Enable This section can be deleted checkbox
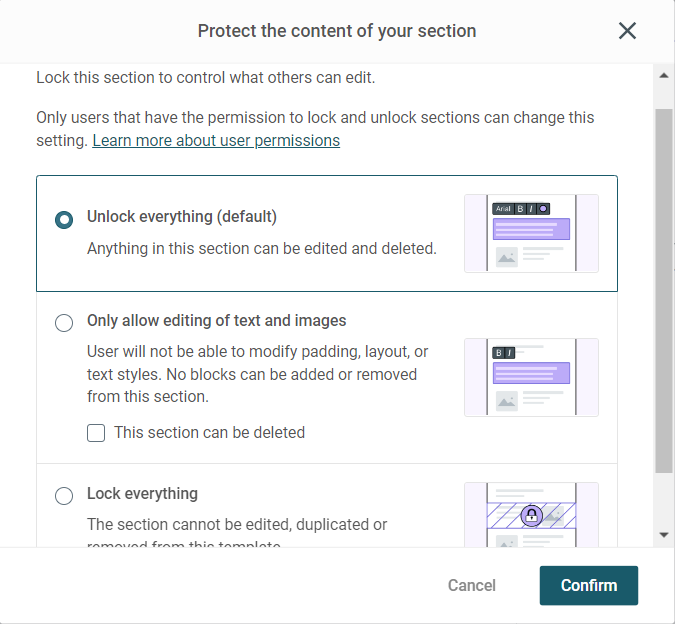 click(96, 433)
